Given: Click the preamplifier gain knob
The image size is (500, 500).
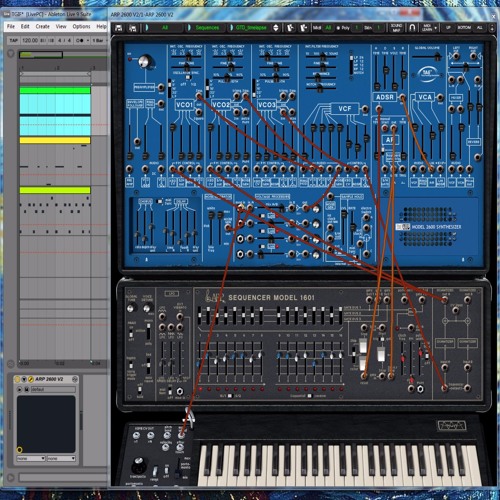Looking at the screenshot, I should (145, 61).
